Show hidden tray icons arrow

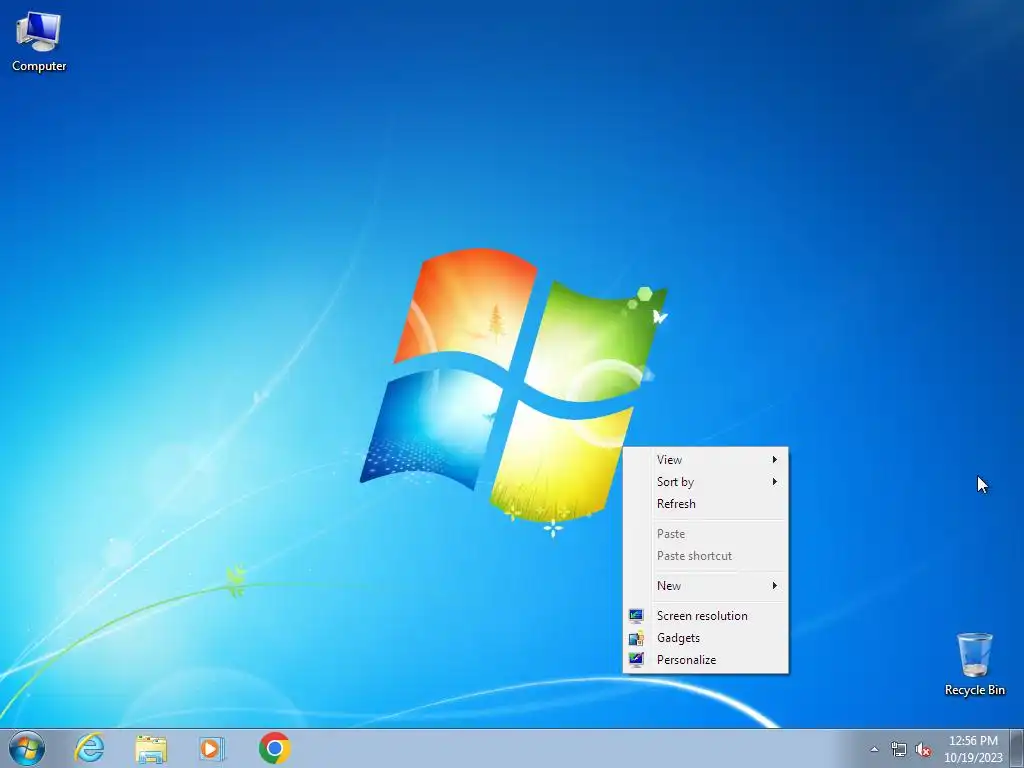pyautogui.click(x=874, y=750)
